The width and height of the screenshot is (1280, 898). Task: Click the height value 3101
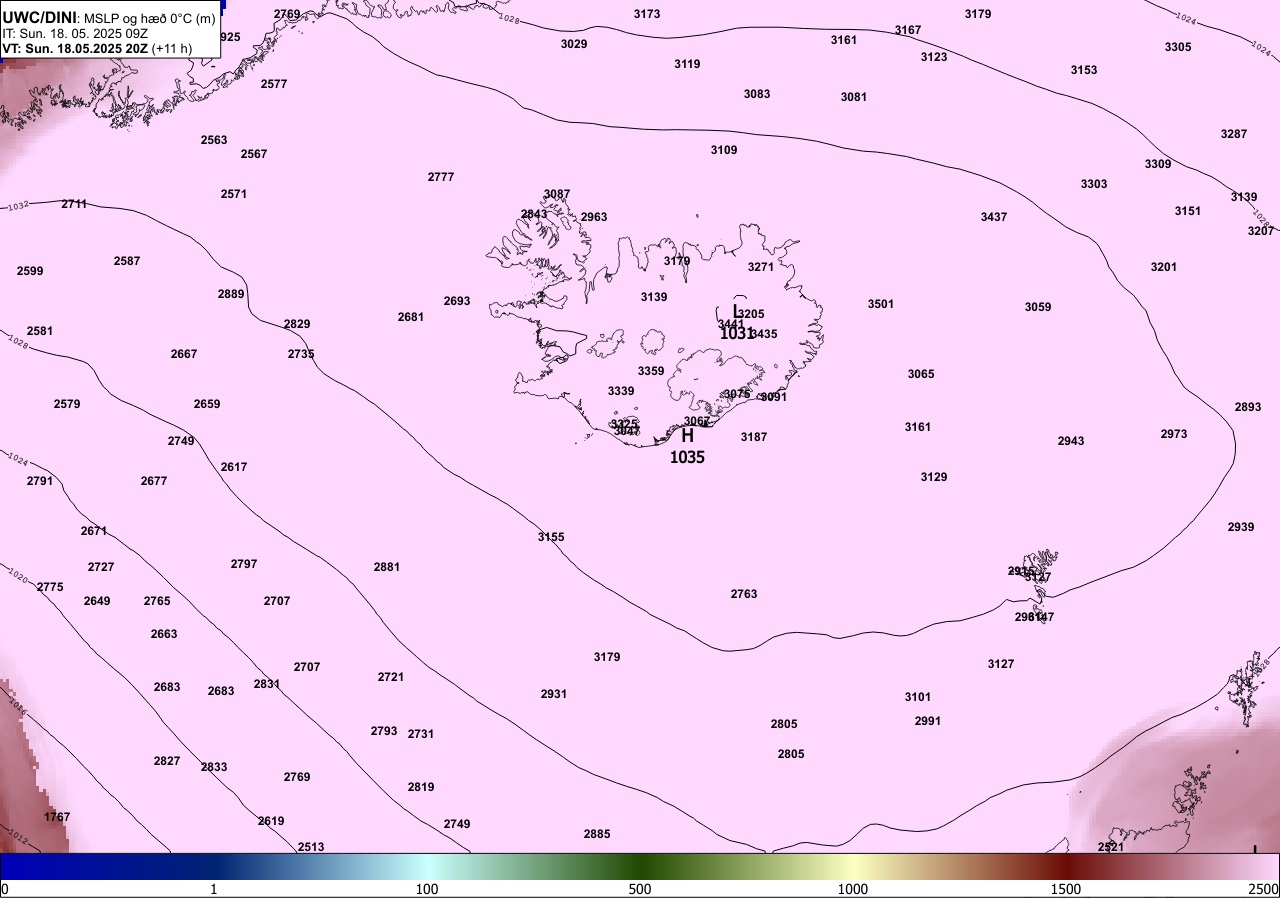[x=918, y=697]
